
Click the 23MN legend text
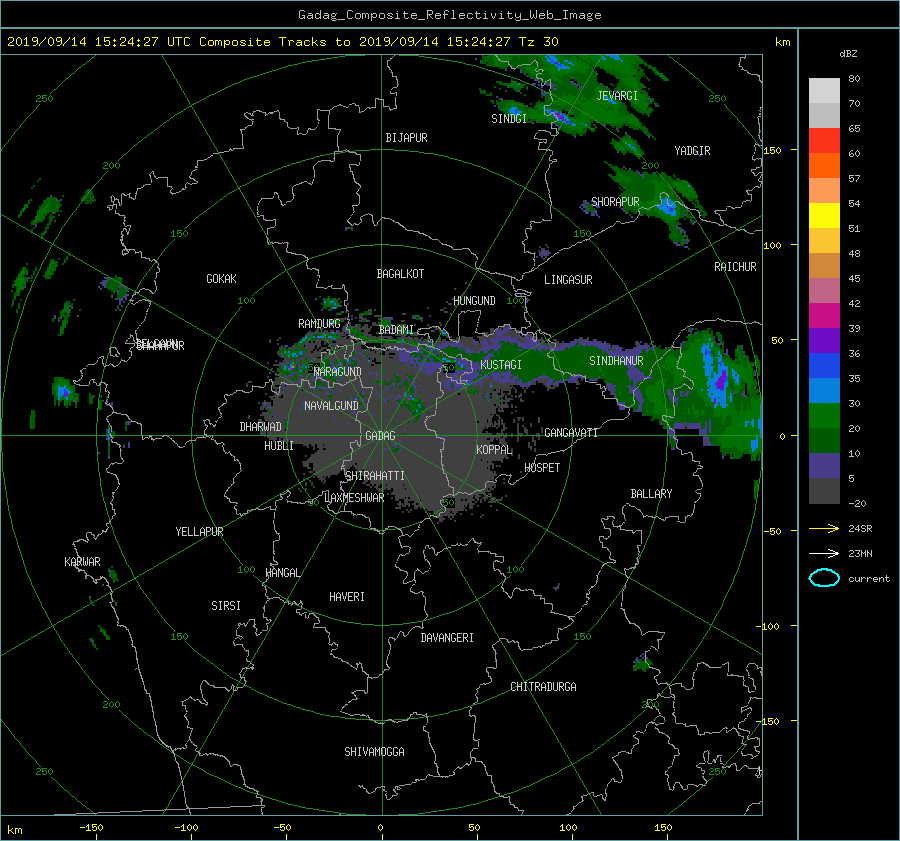tap(860, 553)
